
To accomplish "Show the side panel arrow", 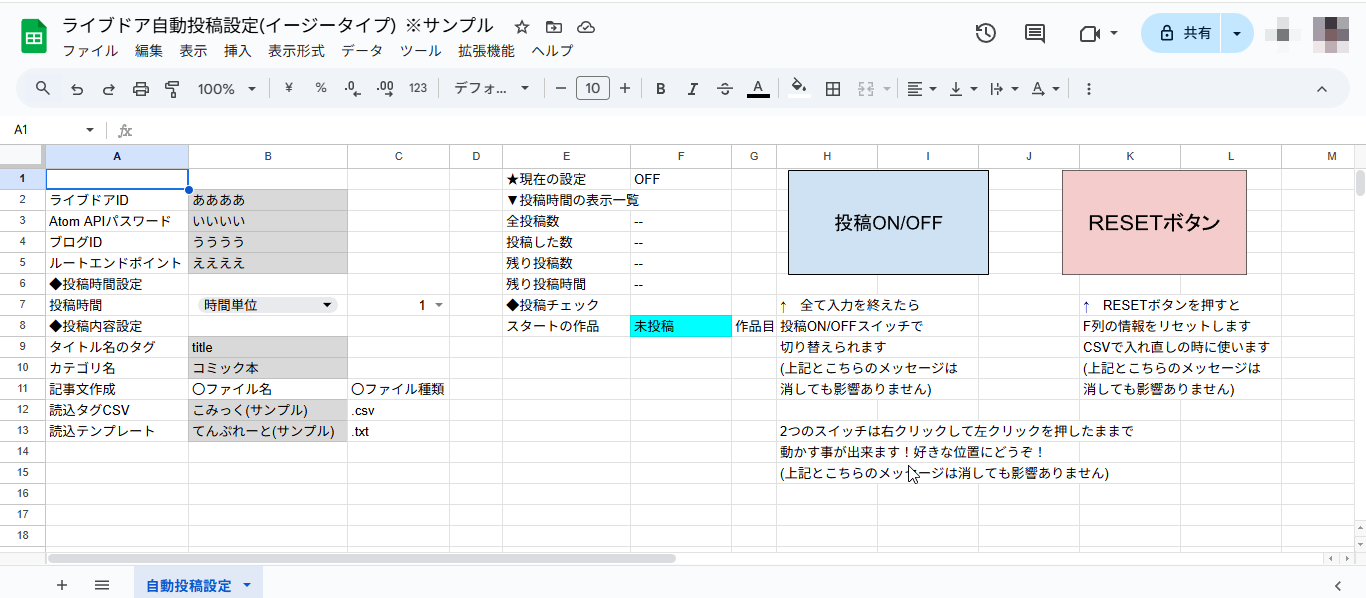I will [1338, 585].
